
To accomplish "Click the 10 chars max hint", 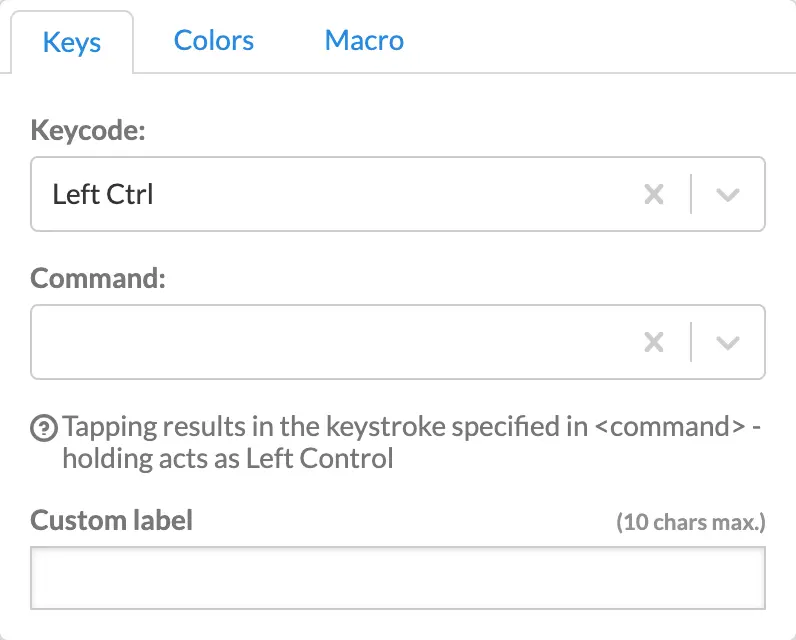I will point(690,521).
